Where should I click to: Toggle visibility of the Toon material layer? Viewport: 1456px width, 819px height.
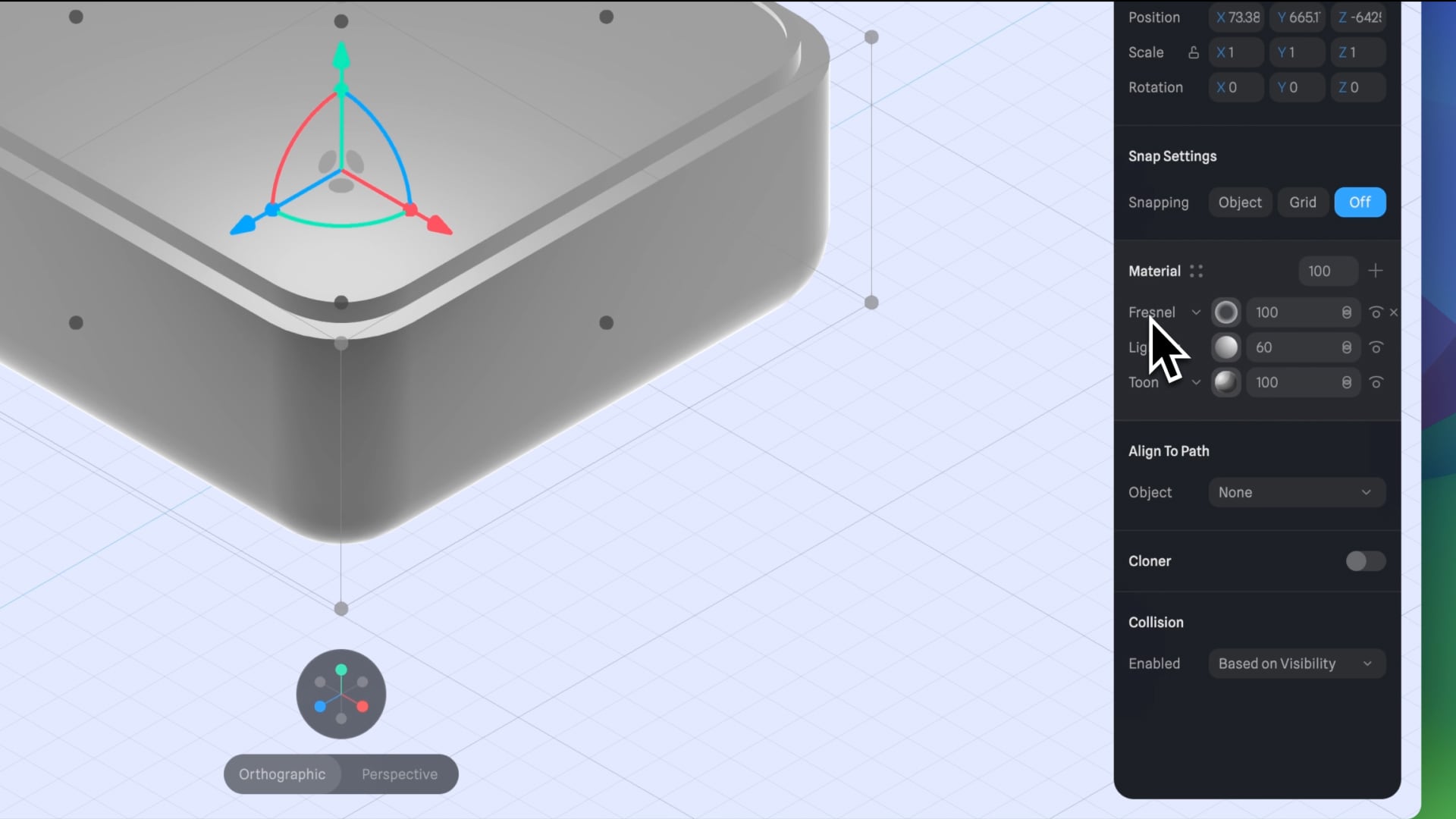[1376, 382]
